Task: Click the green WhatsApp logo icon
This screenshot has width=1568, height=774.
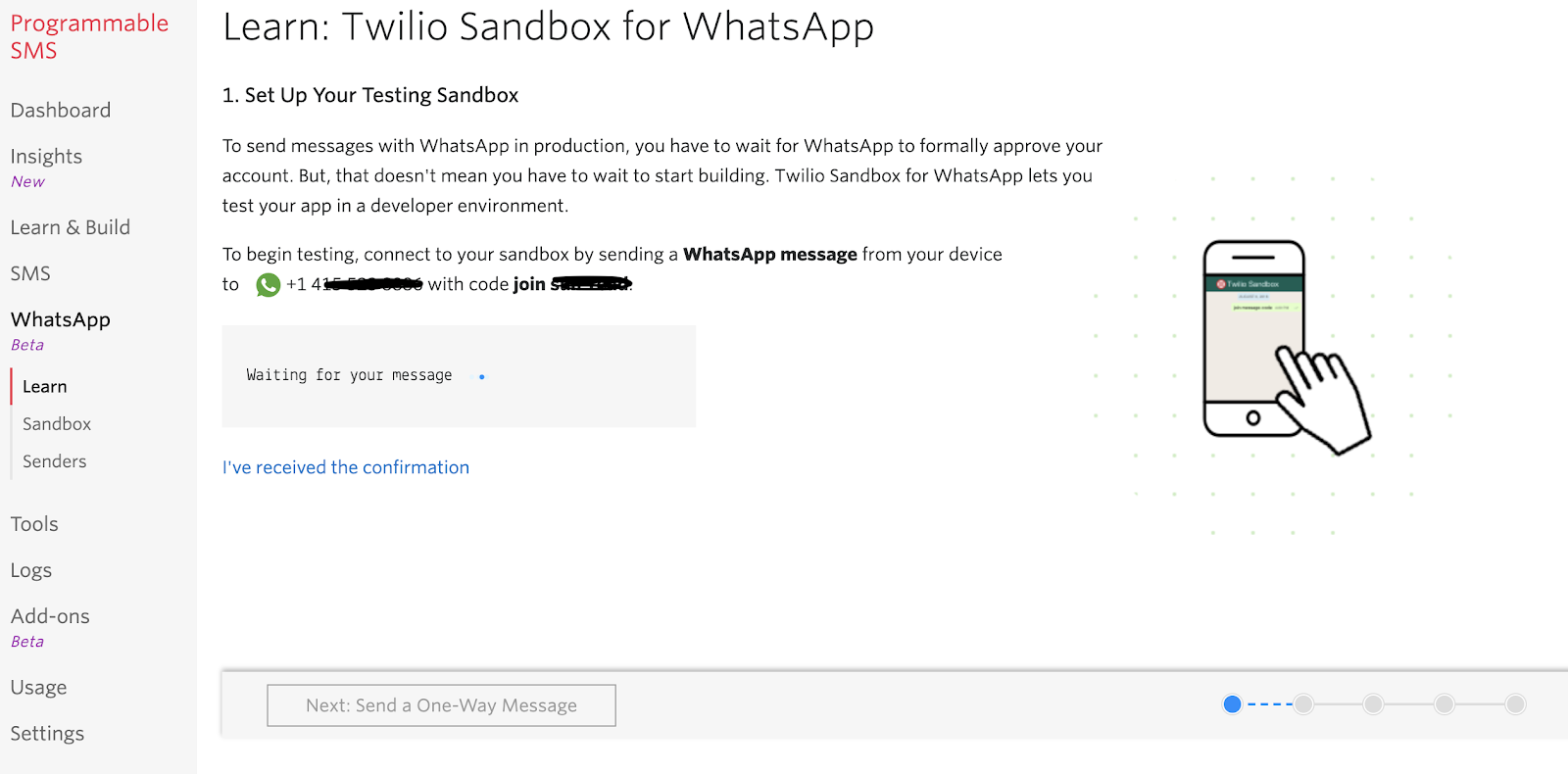Action: click(x=268, y=285)
